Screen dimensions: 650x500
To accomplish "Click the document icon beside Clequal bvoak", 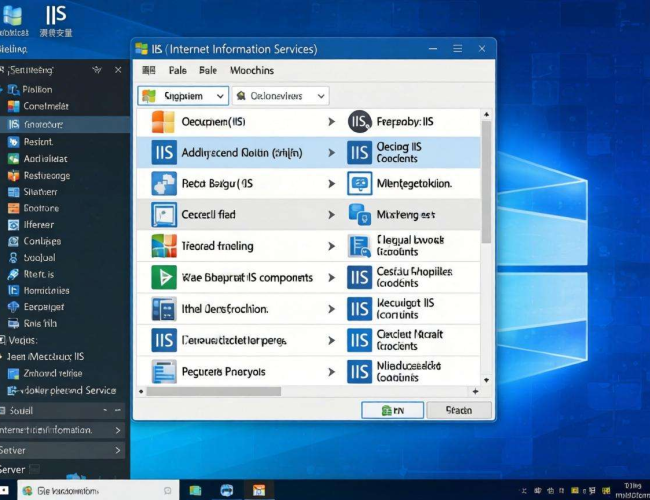I will (359, 246).
